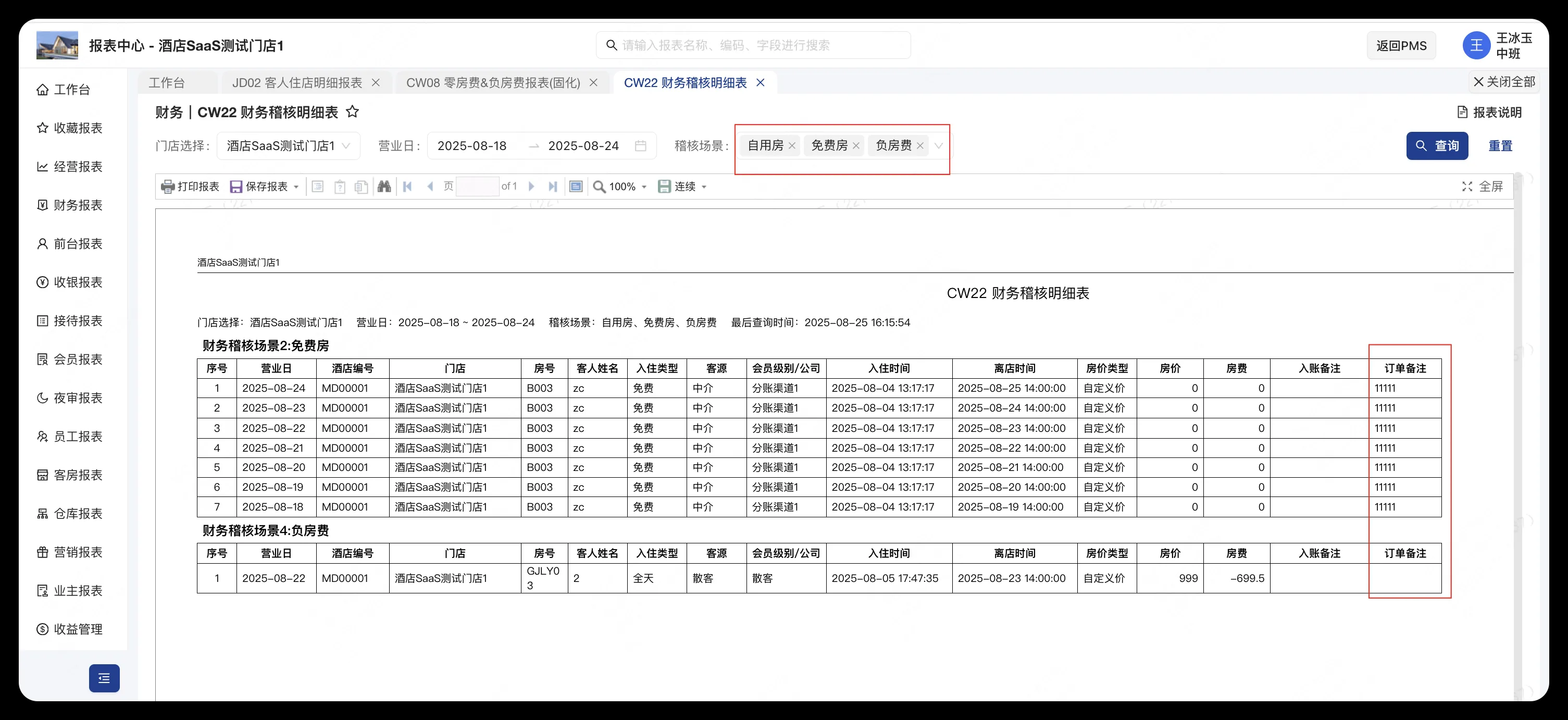This screenshot has height=720, width=1568.
Task: Remove the 自用房 tag
Action: [792, 145]
